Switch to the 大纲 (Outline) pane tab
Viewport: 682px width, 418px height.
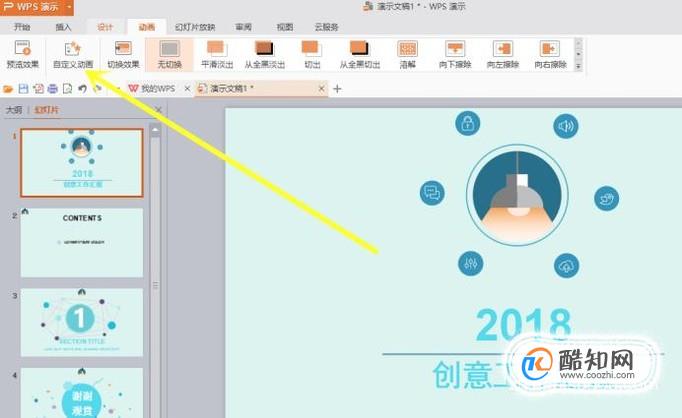coord(14,110)
